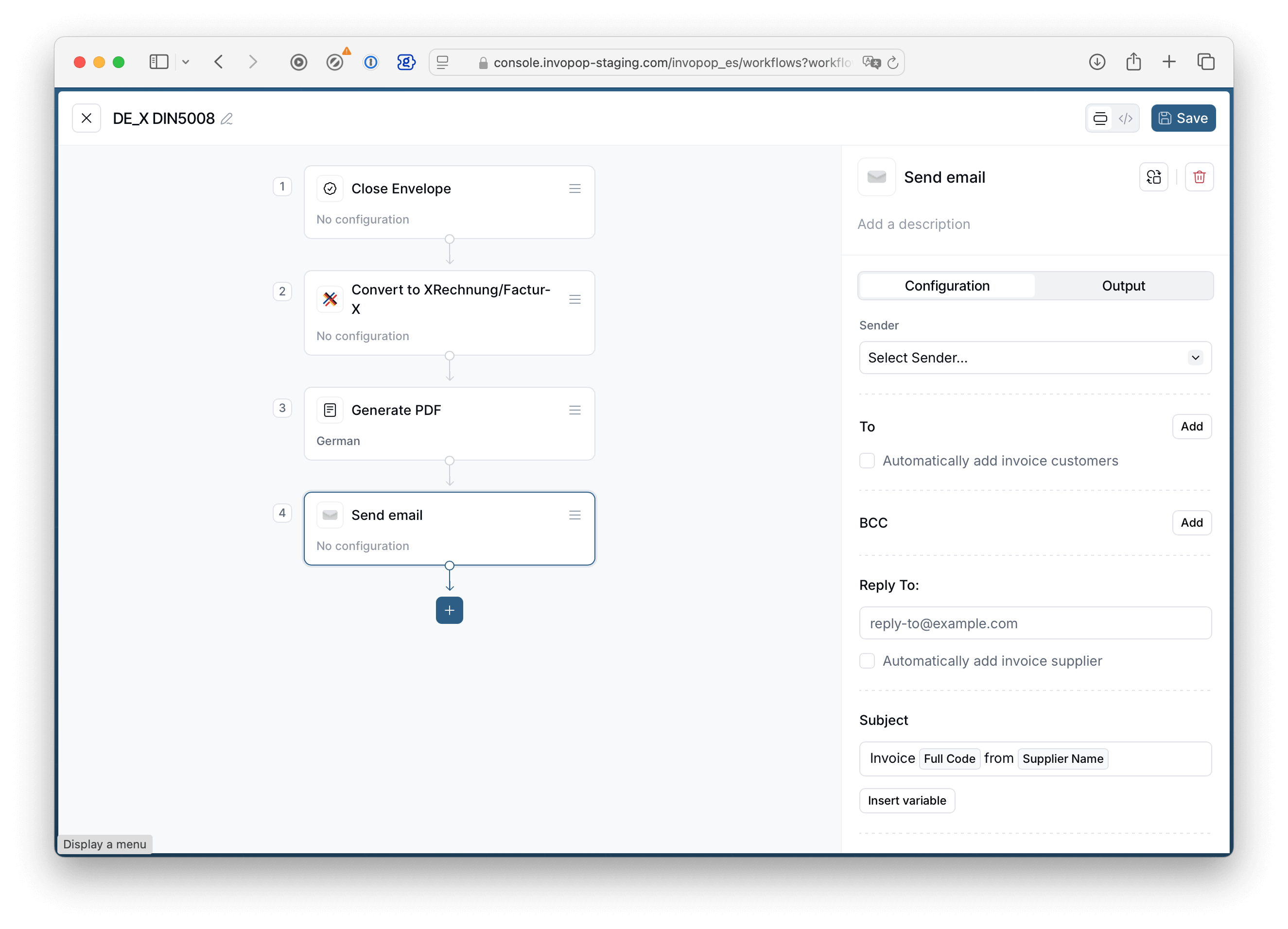The height and width of the screenshot is (929, 1288).
Task: Open Generate PDF step menu handle
Action: [x=574, y=410]
